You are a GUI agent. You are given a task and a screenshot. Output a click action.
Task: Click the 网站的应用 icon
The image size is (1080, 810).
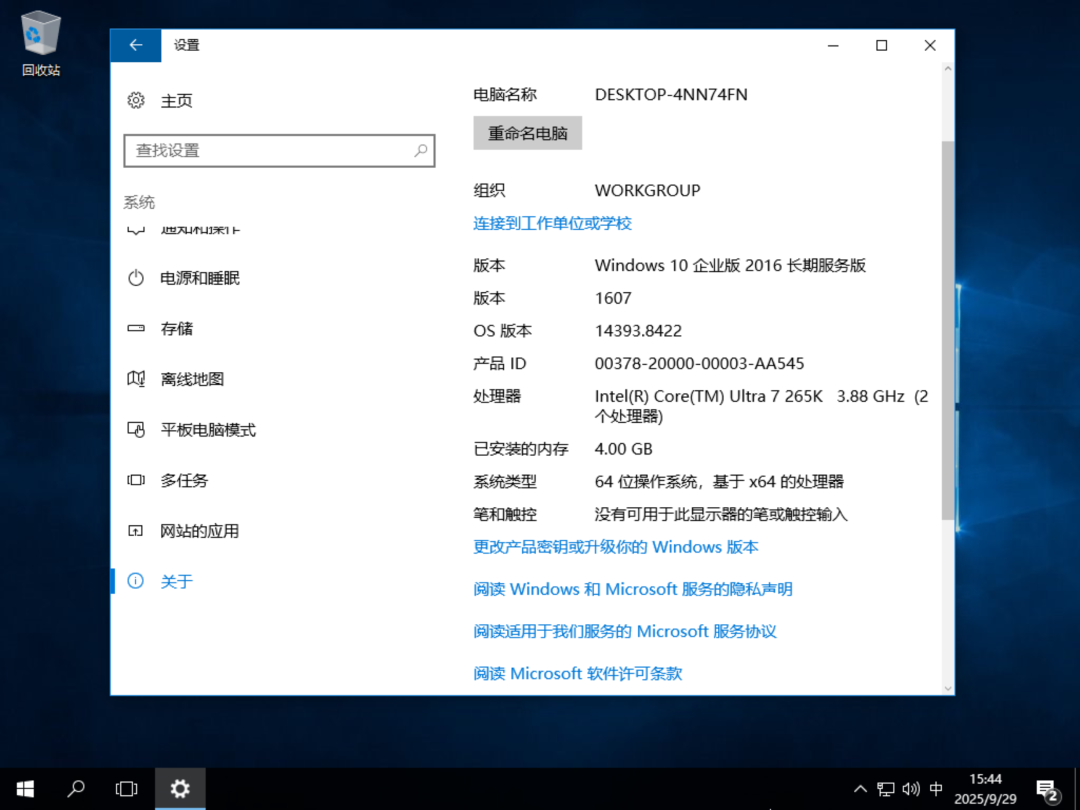136,531
